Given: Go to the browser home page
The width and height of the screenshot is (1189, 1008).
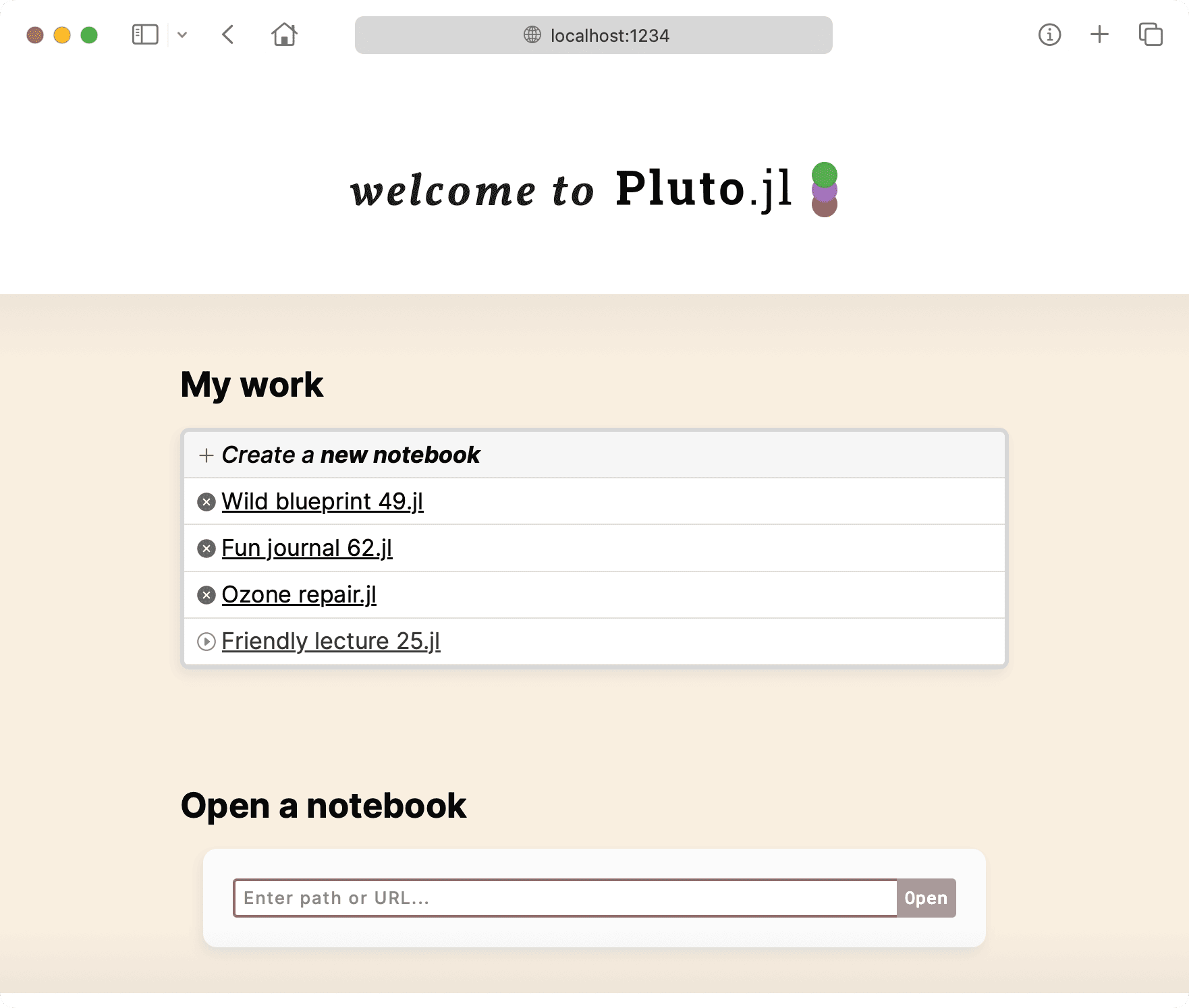Looking at the screenshot, I should [285, 34].
